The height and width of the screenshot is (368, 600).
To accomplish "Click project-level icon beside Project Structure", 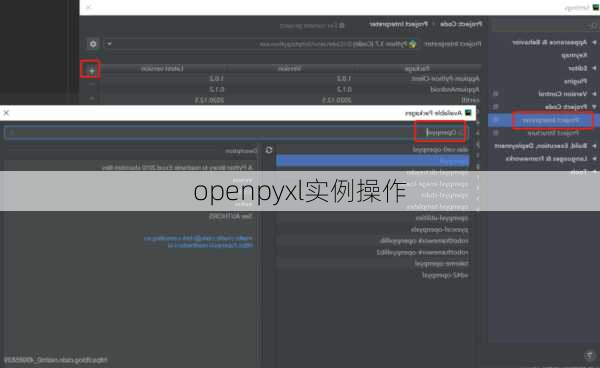I will [496, 133].
